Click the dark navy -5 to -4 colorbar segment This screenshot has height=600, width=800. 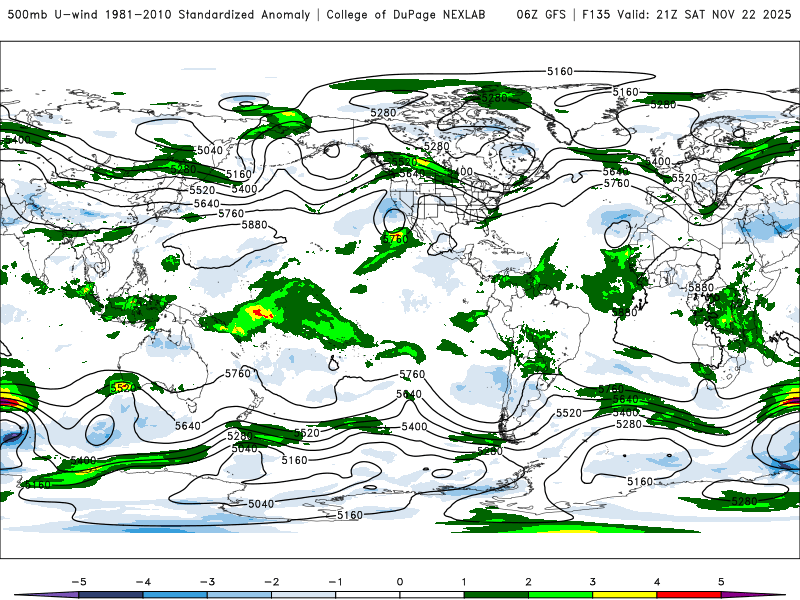pyautogui.click(x=111, y=595)
